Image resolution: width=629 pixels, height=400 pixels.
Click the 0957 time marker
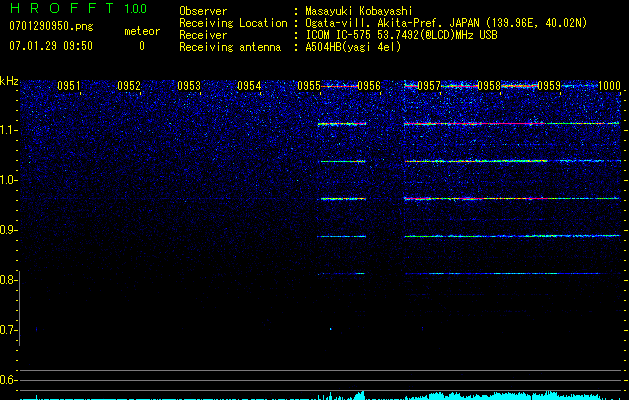pos(429,86)
